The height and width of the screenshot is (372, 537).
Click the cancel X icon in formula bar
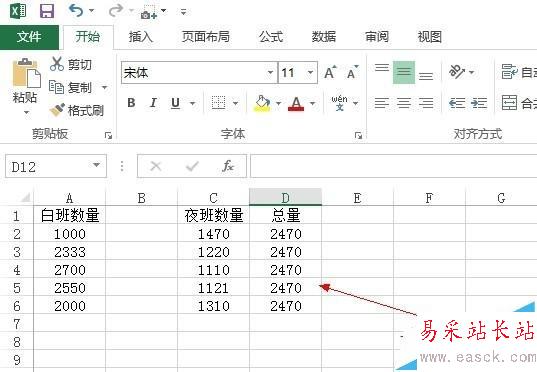pos(156,166)
